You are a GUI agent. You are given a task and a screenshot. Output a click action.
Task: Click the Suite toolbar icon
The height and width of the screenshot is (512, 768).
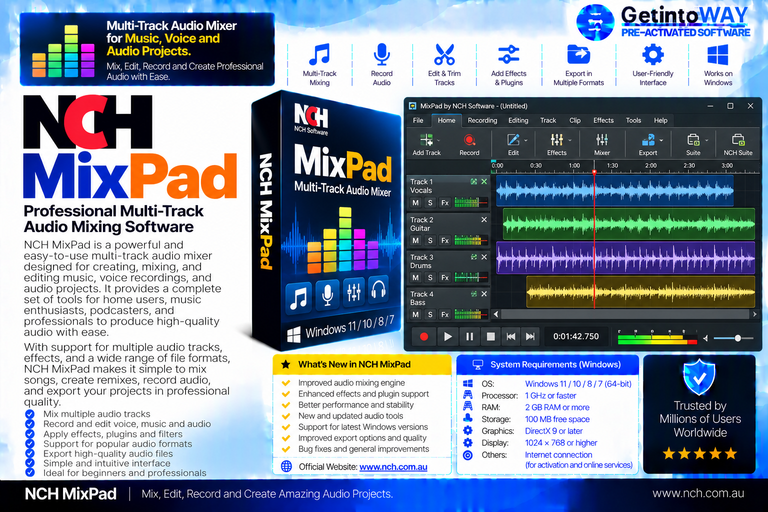point(693,140)
